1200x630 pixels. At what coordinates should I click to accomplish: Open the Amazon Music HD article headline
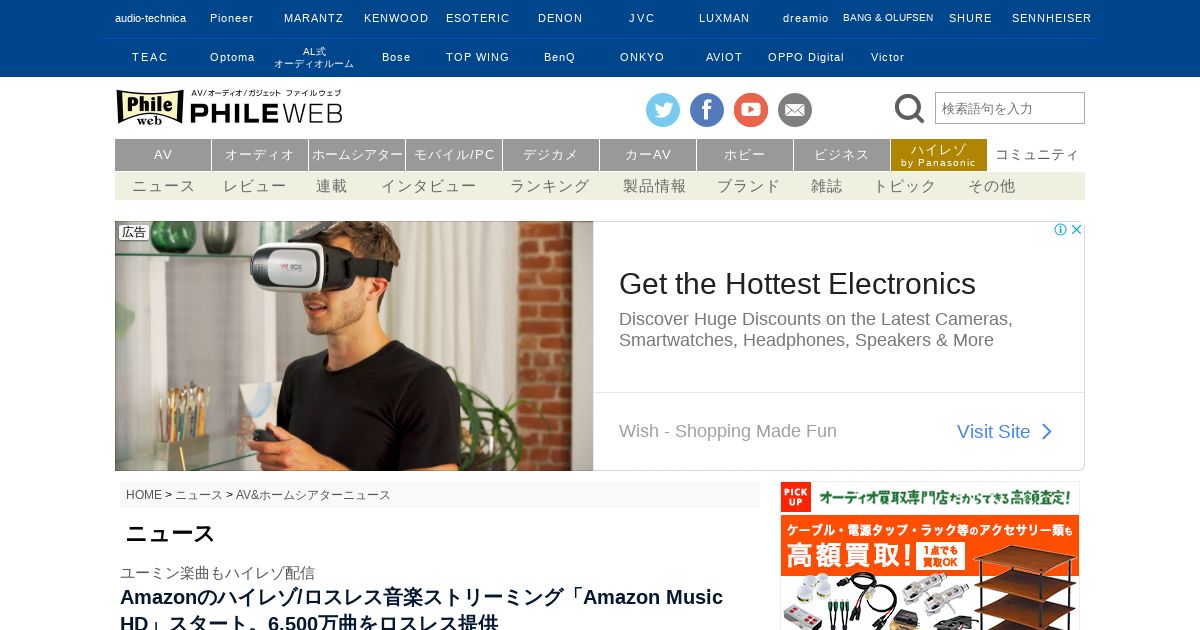point(421,609)
